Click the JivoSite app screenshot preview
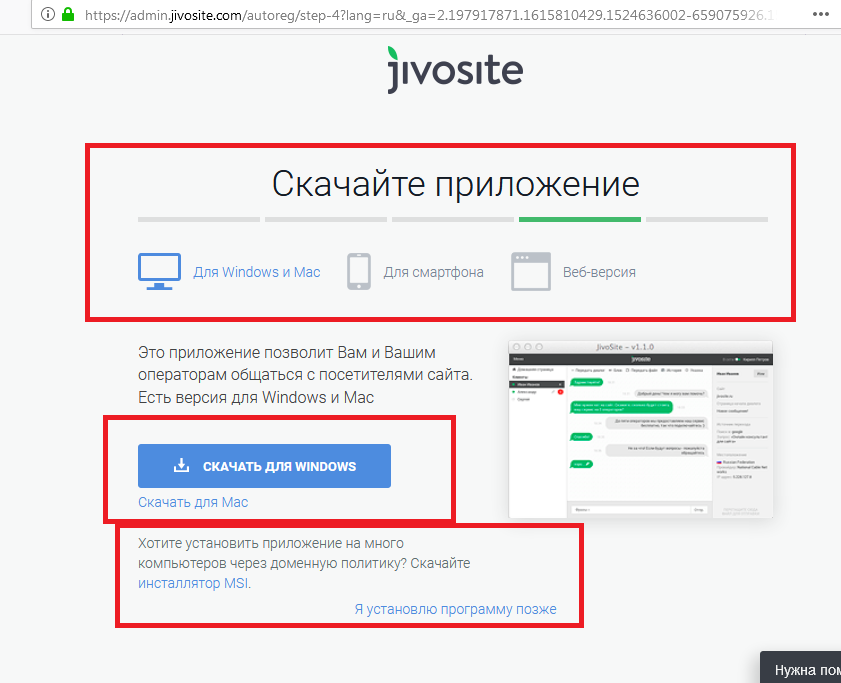The height and width of the screenshot is (683, 841). pyautogui.click(x=640, y=429)
